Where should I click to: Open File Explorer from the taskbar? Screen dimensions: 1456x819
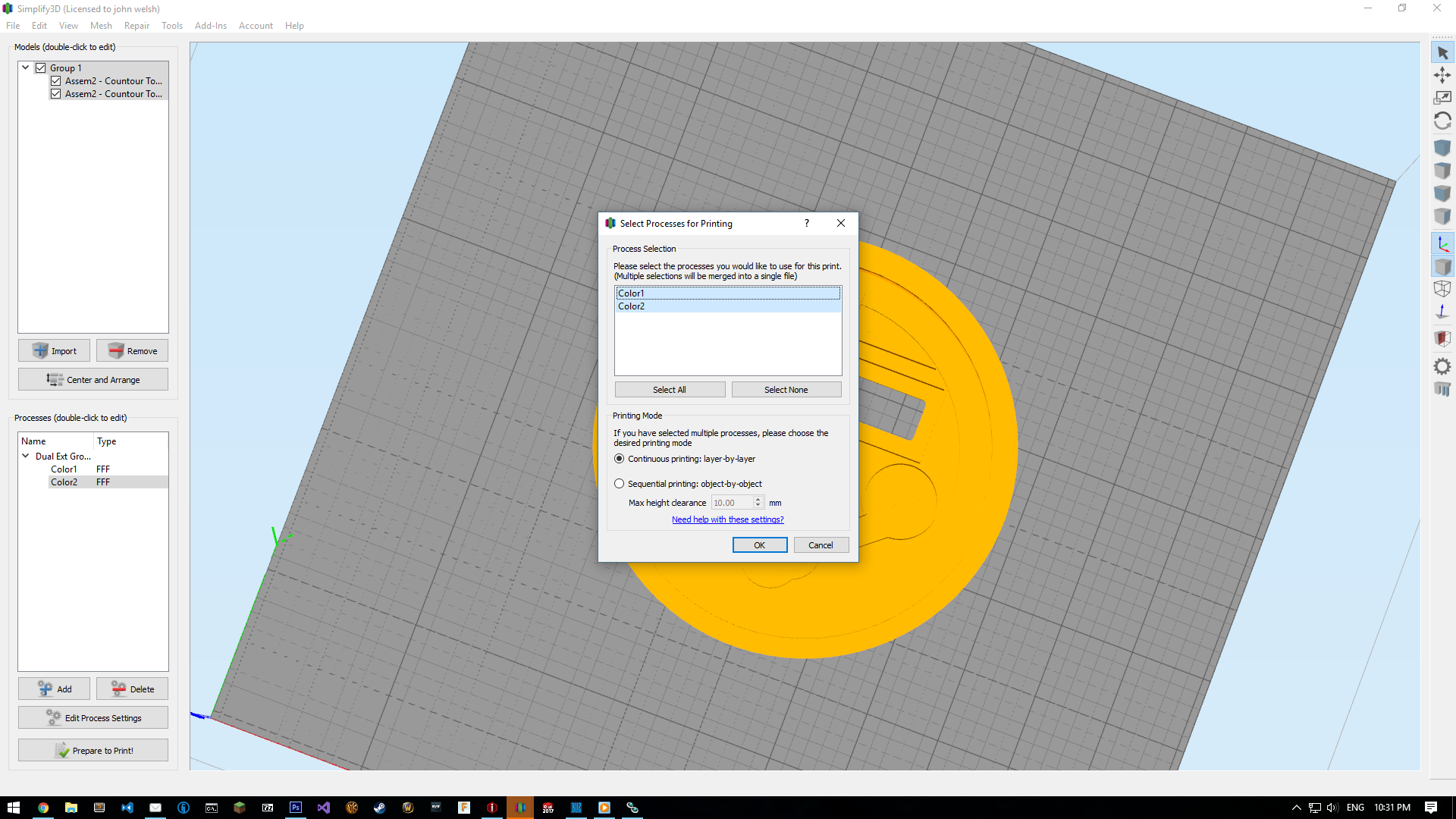pos(71,808)
